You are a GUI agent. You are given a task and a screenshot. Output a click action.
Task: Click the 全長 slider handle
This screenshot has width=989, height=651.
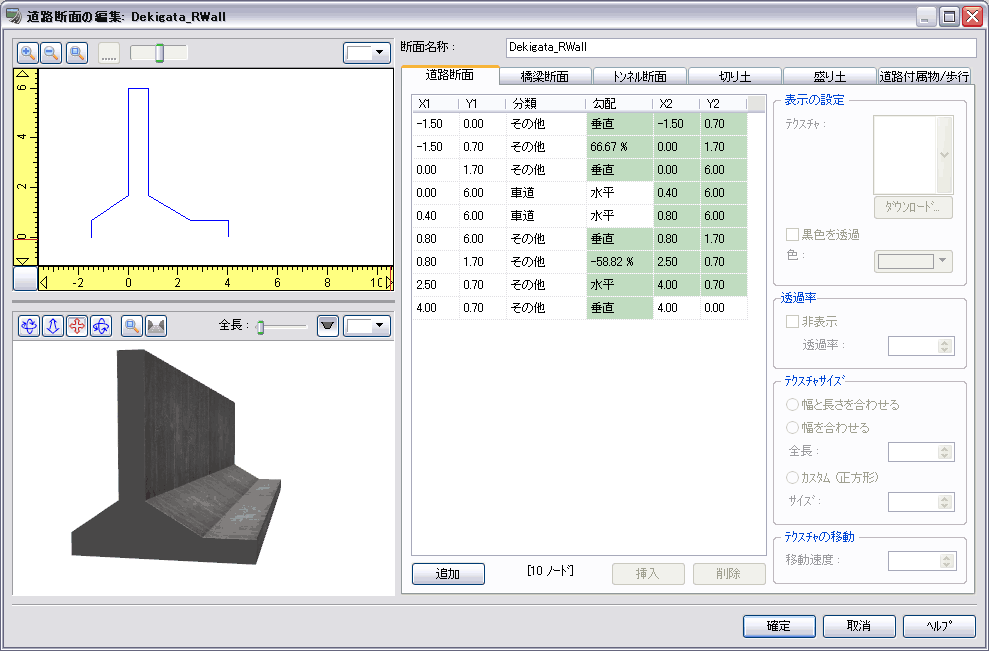(x=260, y=327)
